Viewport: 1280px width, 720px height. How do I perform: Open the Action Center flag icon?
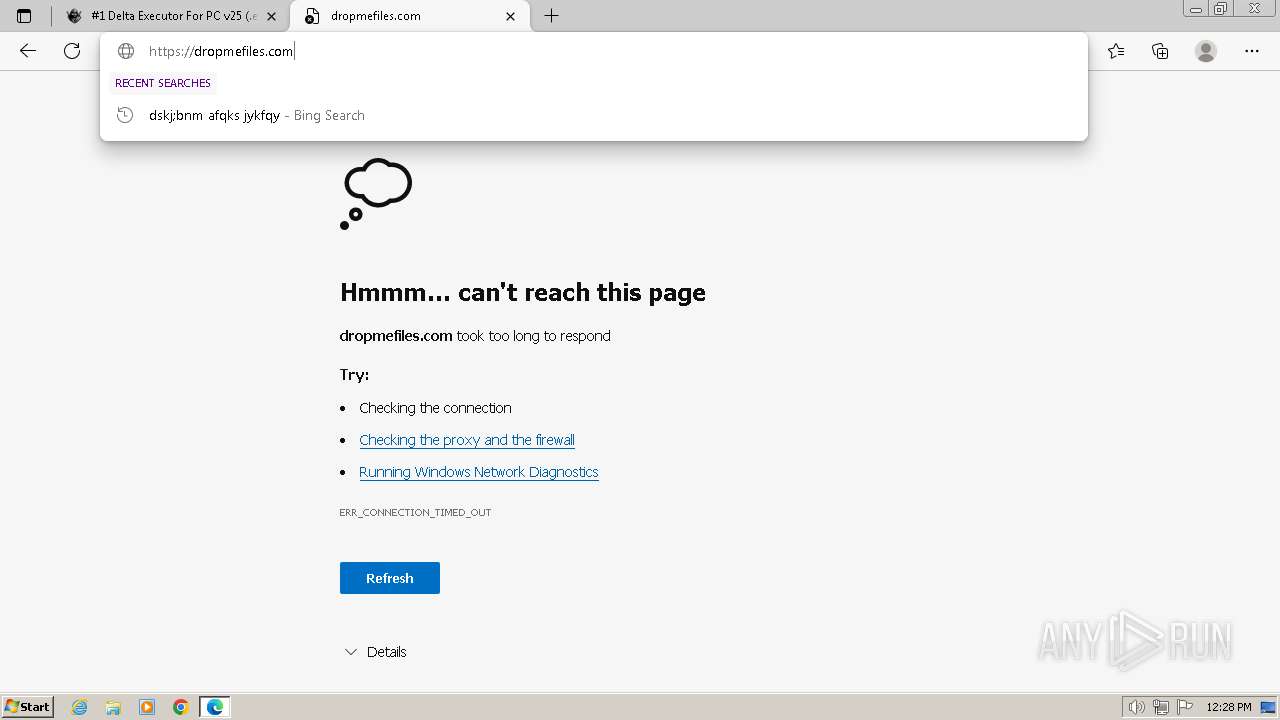[1185, 707]
